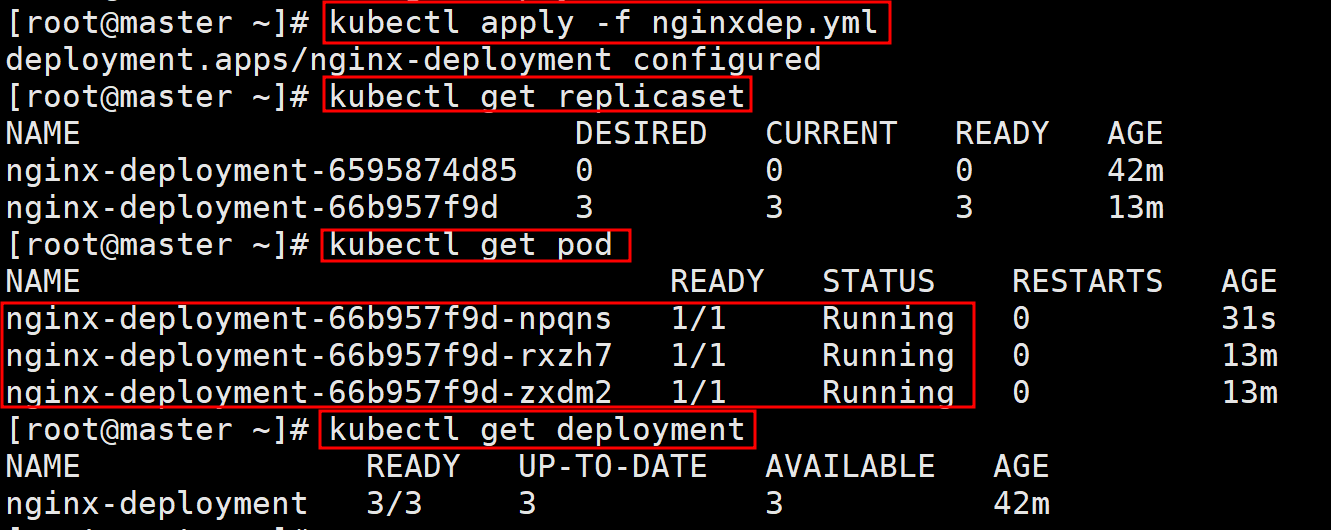This screenshot has width=1331, height=530.
Task: Click the 'kubectl get replicaset' command
Action: [x=538, y=97]
